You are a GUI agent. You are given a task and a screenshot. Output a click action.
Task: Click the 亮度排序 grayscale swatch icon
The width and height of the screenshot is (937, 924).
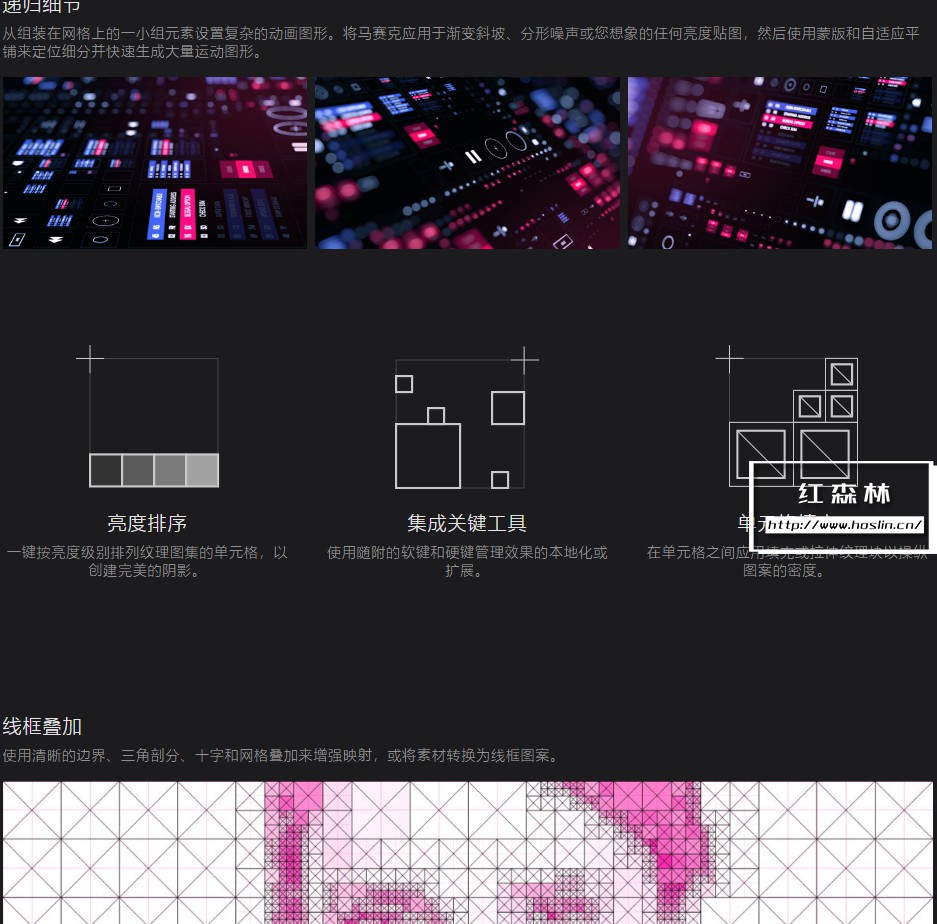[x=148, y=416]
